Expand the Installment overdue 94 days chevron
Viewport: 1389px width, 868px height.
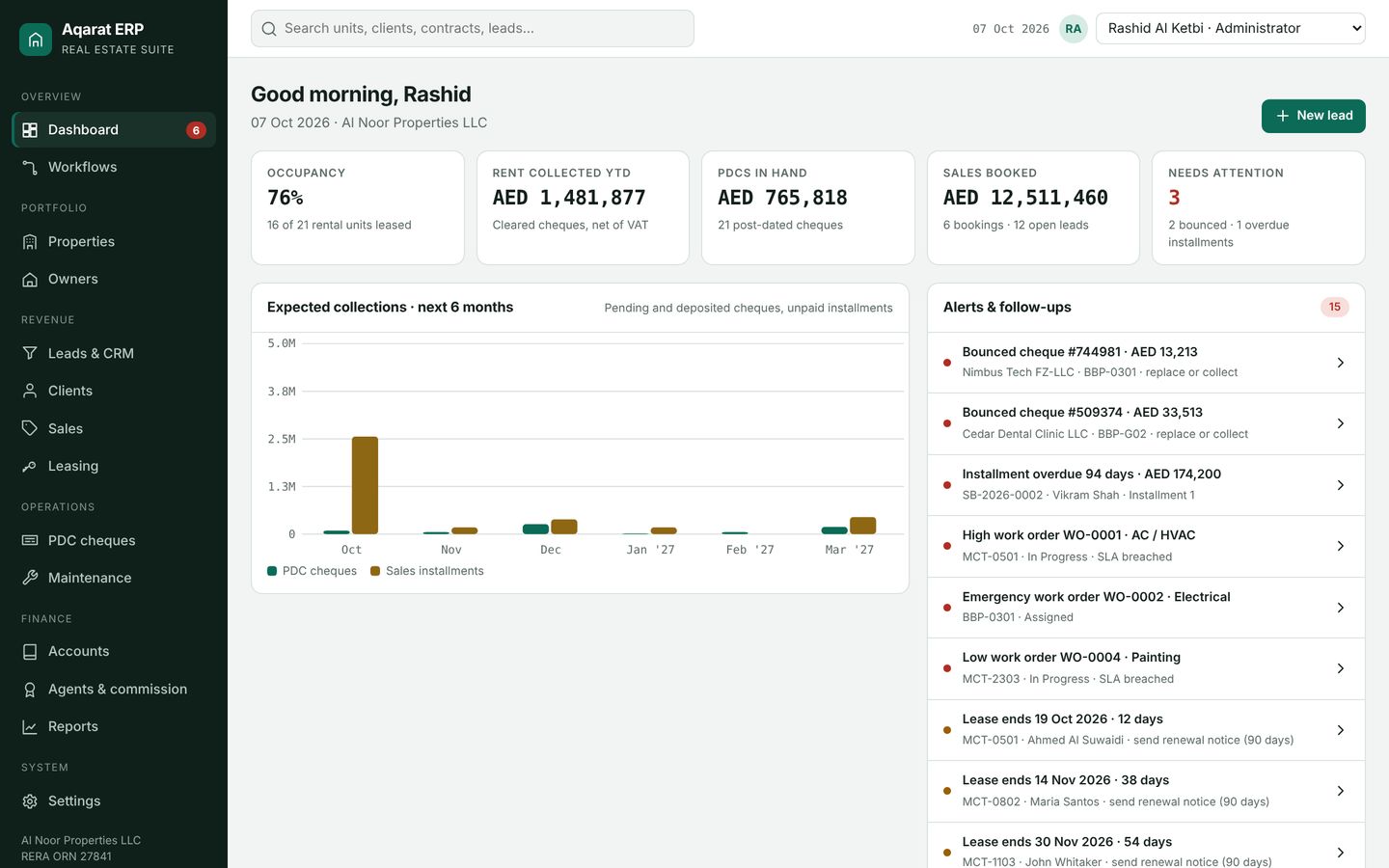coord(1341,485)
